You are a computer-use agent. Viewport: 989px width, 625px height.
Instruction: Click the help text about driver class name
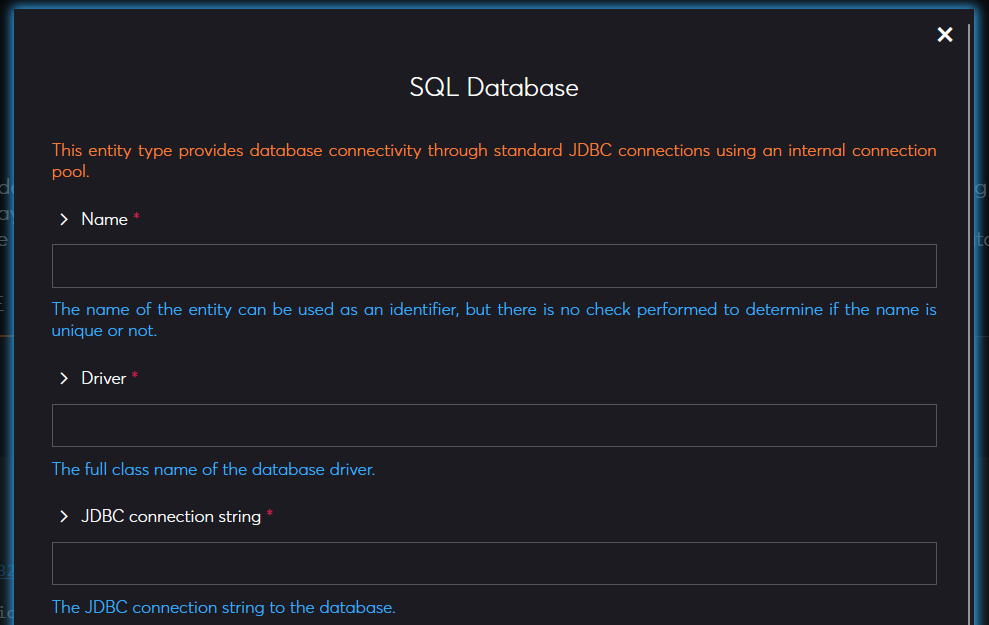pos(213,469)
